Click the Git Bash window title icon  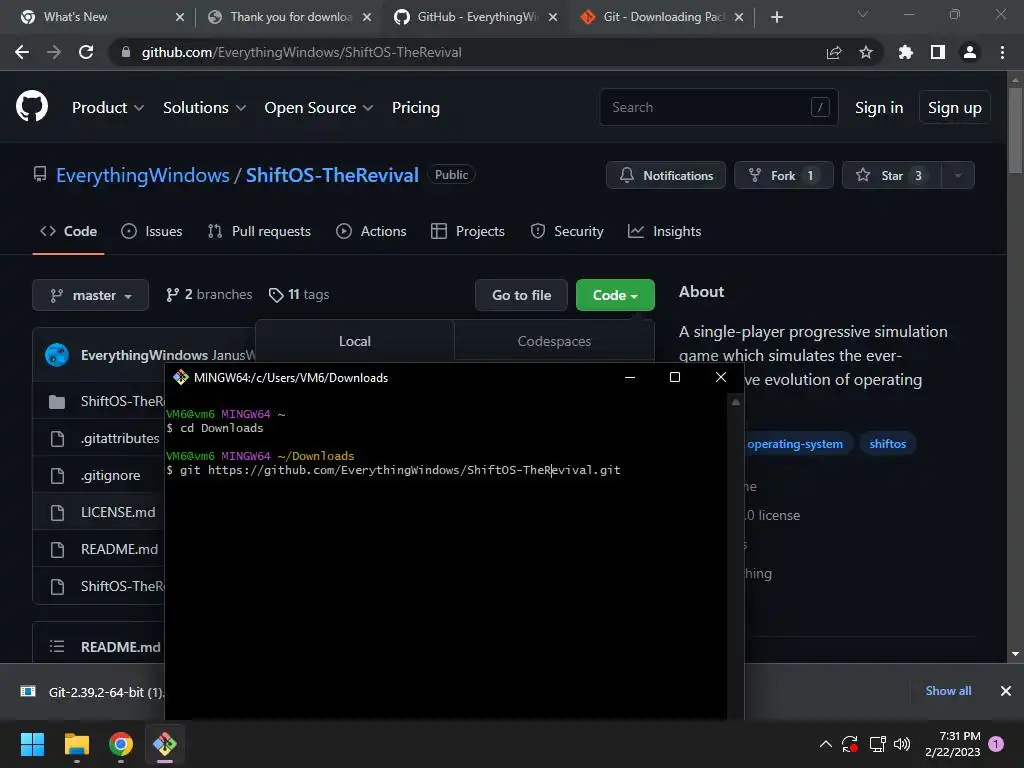coord(180,377)
